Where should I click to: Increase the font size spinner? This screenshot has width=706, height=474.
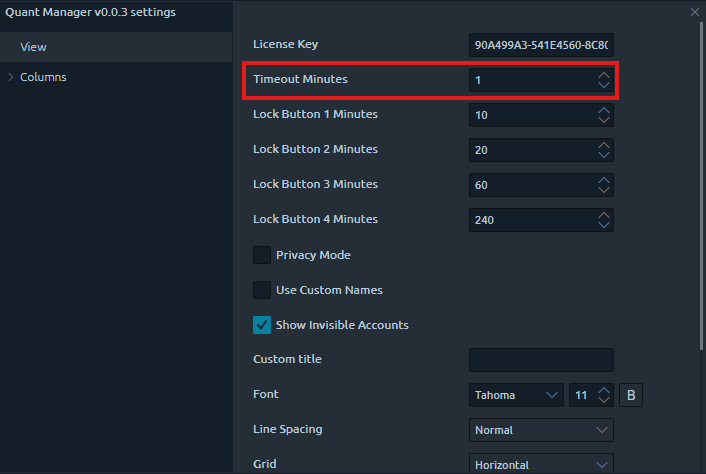[x=603, y=390]
